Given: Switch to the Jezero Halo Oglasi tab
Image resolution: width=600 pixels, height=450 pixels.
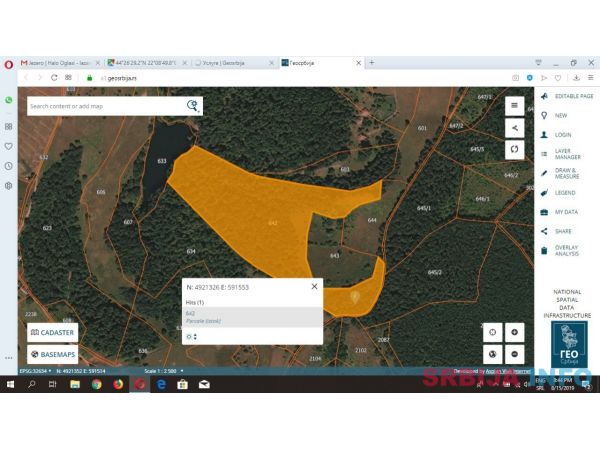Looking at the screenshot, I should pyautogui.click(x=58, y=62).
